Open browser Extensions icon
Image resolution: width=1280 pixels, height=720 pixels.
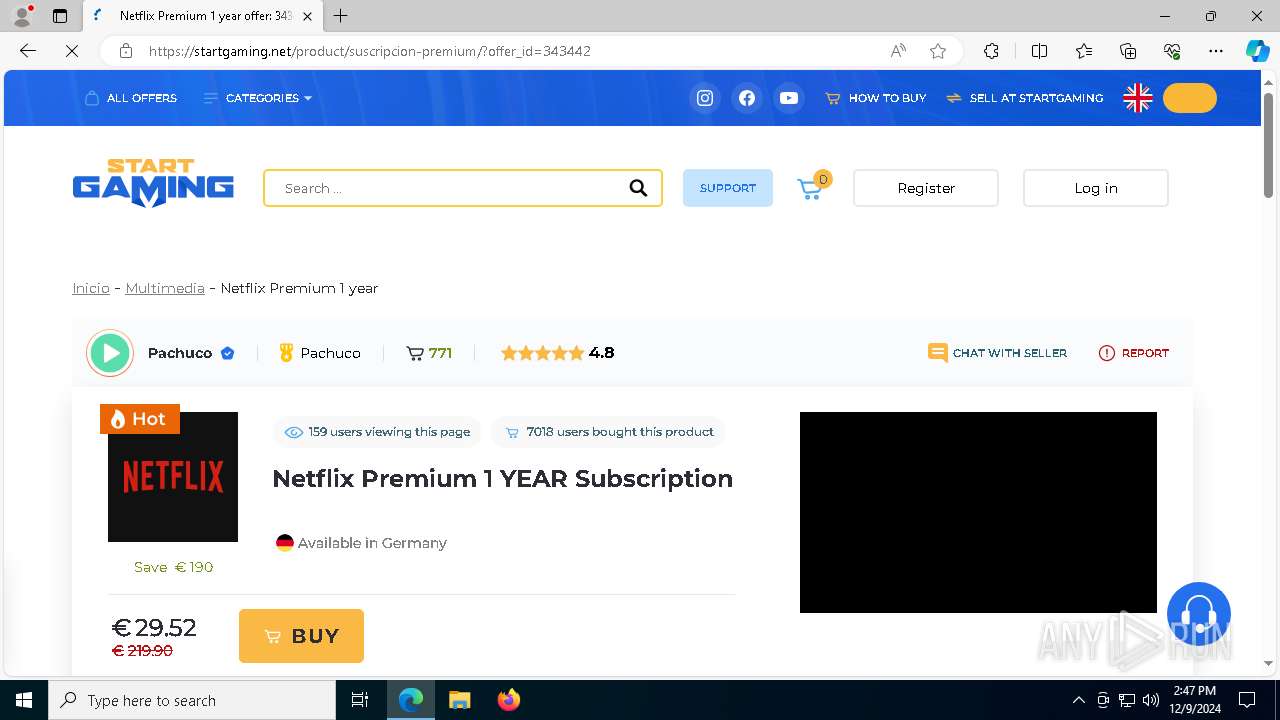coord(991,51)
